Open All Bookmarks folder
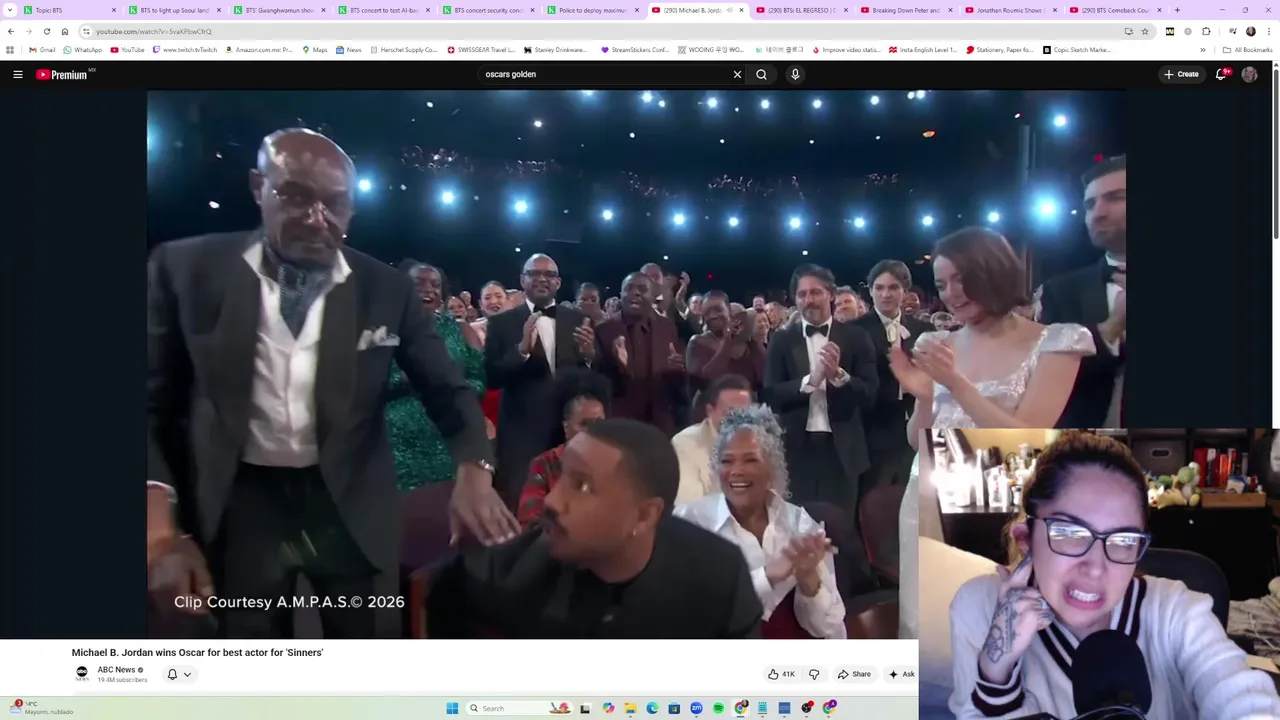The height and width of the screenshot is (720, 1280). click(1247, 49)
